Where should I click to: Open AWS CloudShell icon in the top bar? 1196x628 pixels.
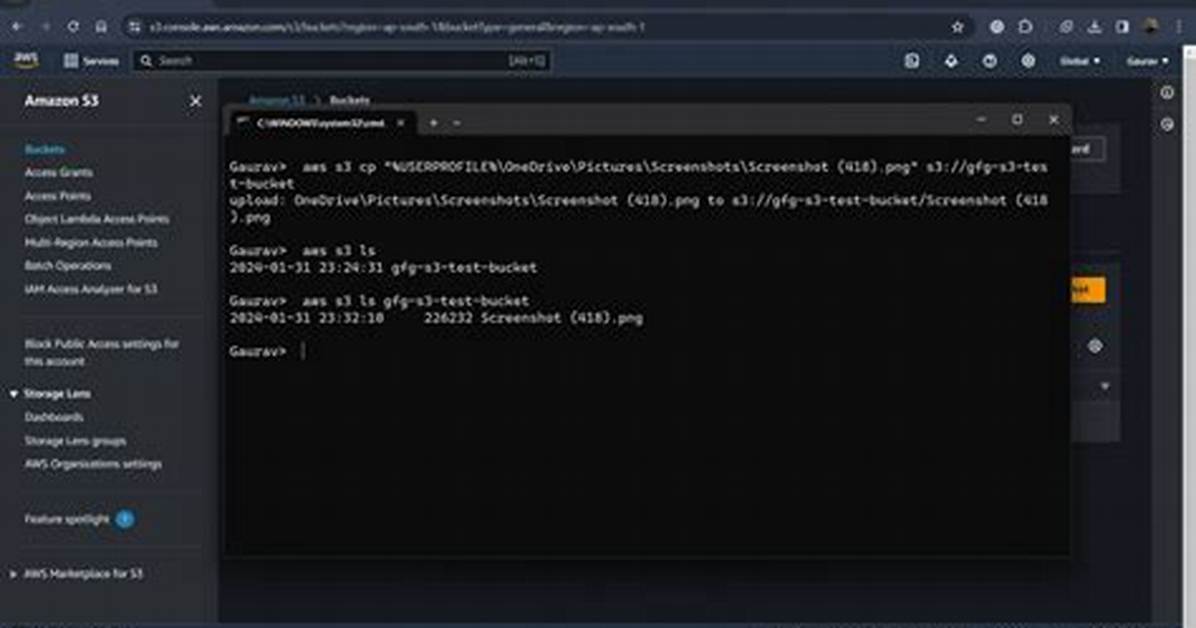911,60
